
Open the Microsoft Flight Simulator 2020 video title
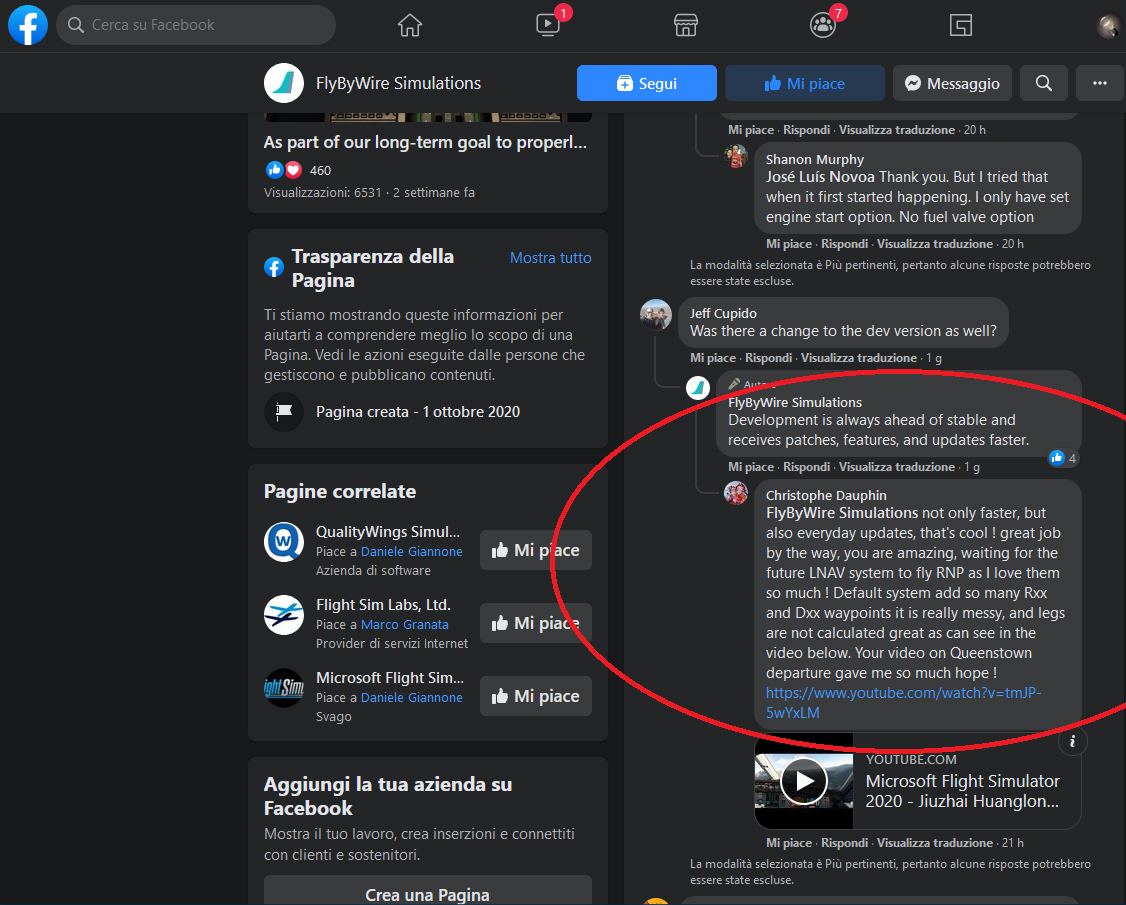pos(962,791)
